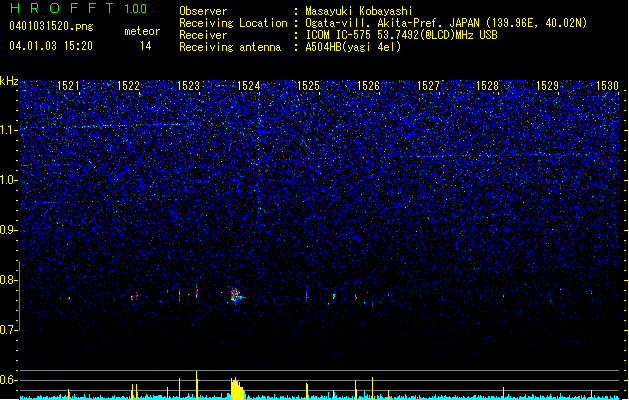Click the 0.6 kHz frequency label
The height and width of the screenshot is (400, 629).
[8, 380]
